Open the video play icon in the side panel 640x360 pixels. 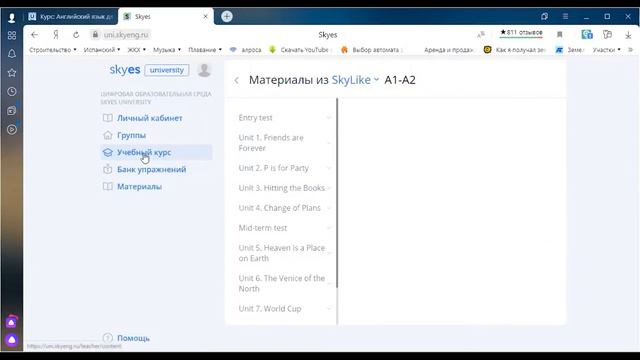tap(12, 129)
